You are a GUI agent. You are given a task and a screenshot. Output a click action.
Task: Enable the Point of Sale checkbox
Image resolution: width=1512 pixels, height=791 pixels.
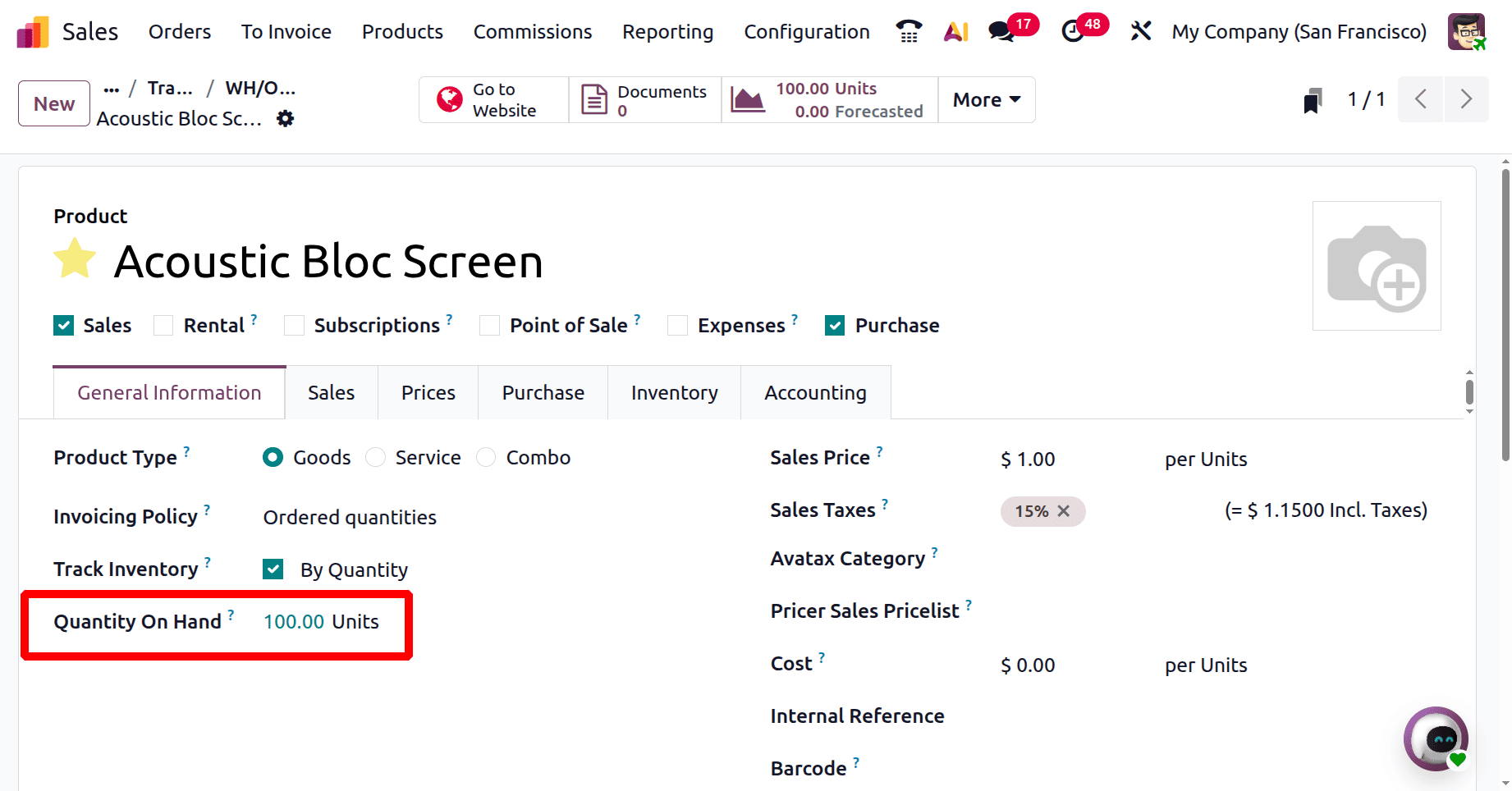click(x=490, y=326)
